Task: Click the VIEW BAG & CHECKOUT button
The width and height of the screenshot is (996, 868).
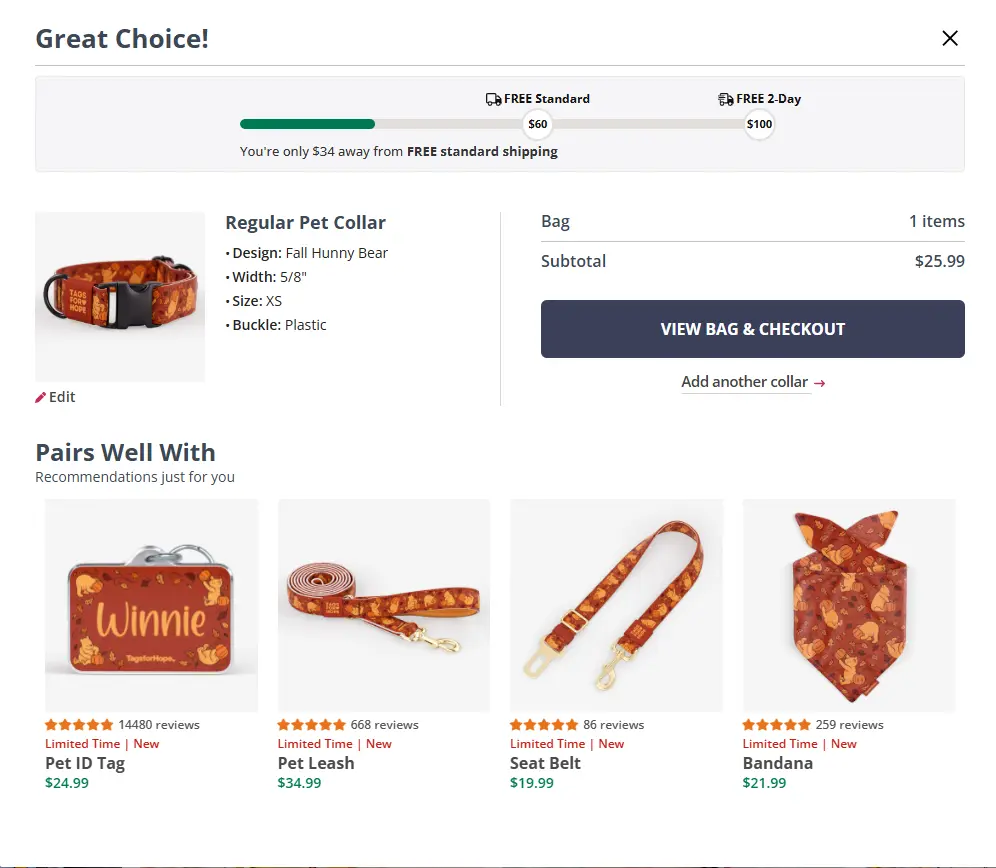Action: pos(752,329)
